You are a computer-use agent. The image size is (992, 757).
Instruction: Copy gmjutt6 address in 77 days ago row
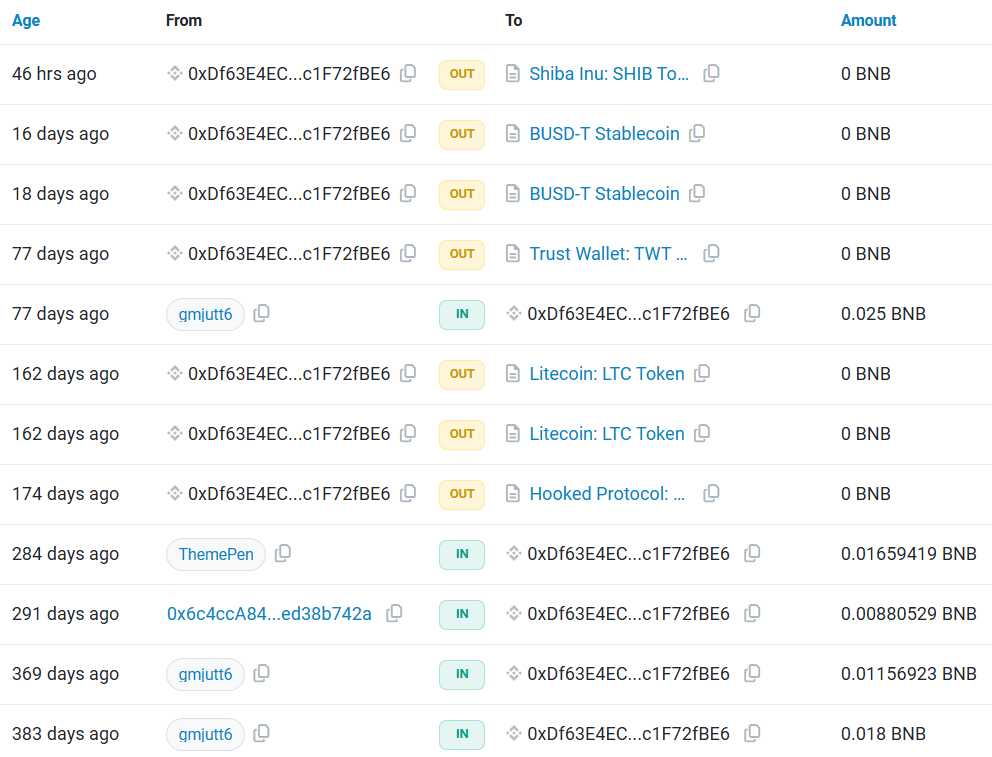click(x=261, y=314)
